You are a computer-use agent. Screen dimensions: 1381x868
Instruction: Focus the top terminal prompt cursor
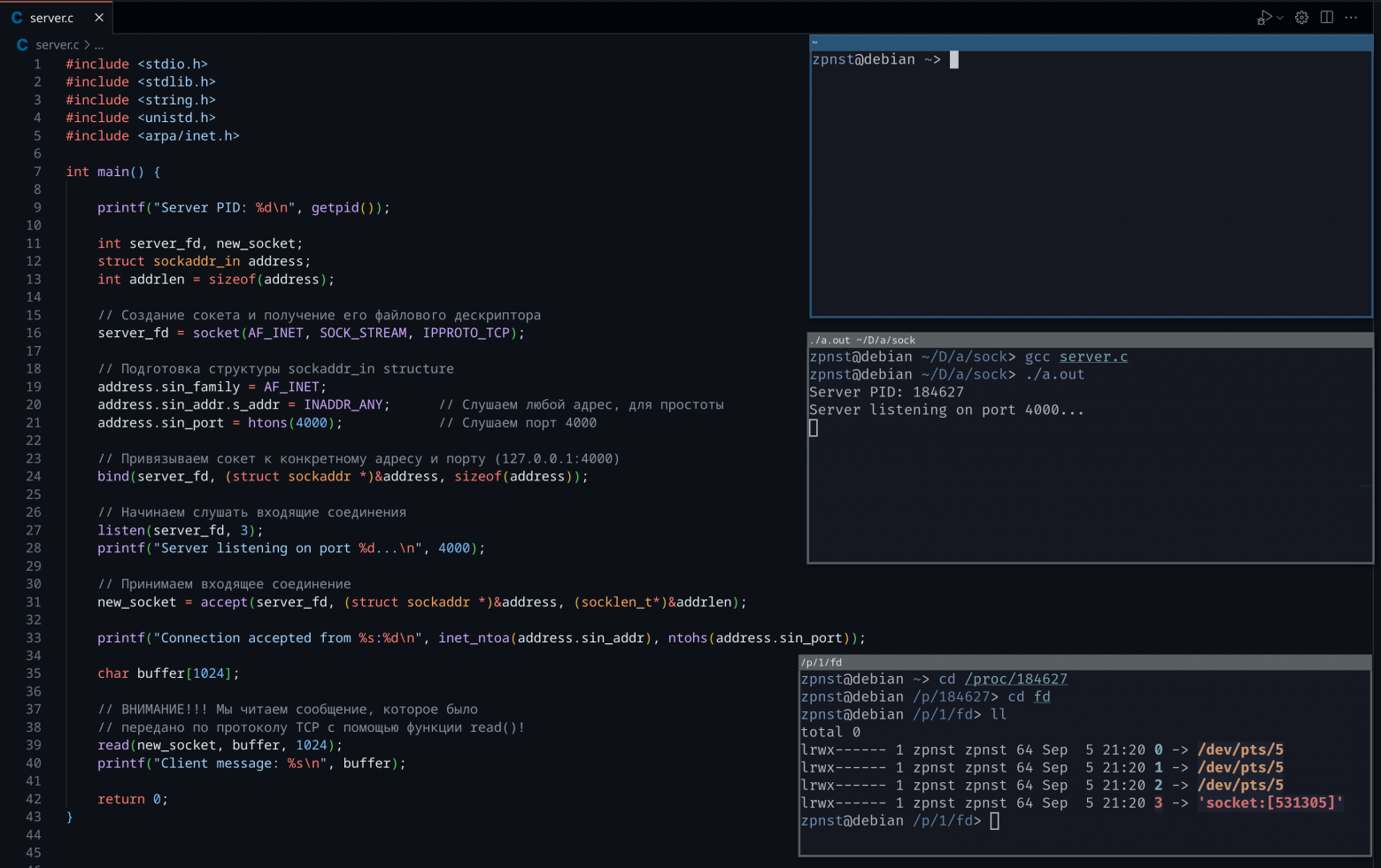953,59
